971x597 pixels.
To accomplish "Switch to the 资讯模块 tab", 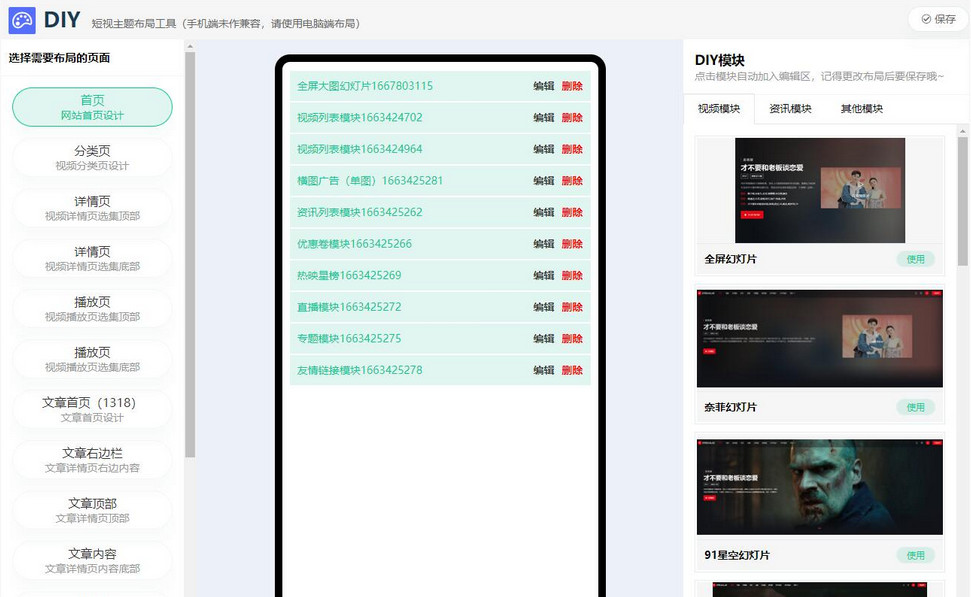I will (790, 109).
